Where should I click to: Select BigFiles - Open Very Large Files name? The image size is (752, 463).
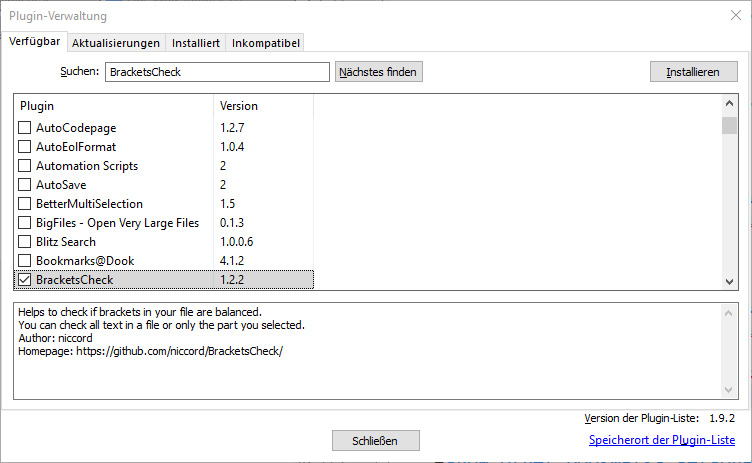[x=118, y=223]
